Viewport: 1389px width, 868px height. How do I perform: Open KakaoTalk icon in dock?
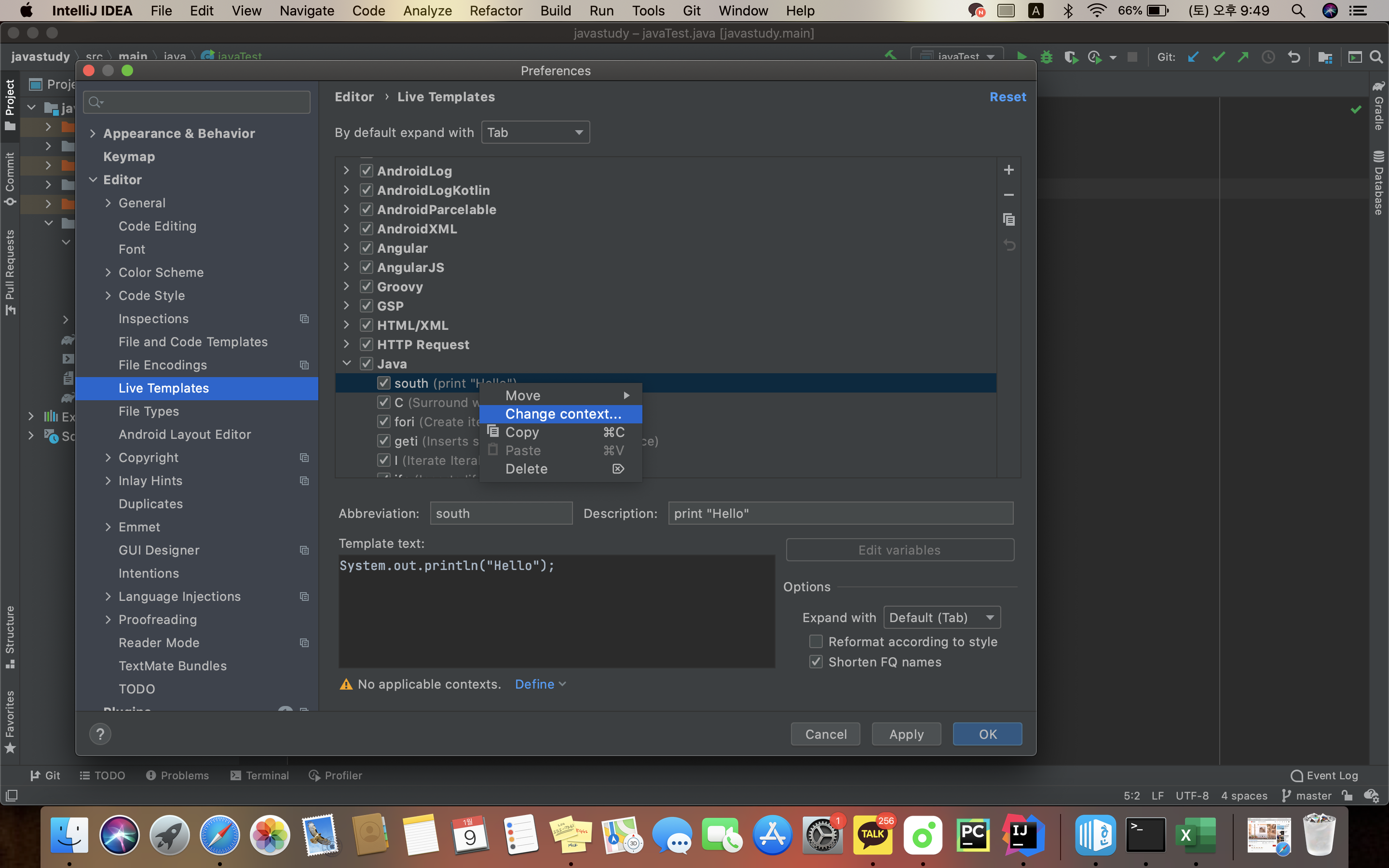(872, 835)
